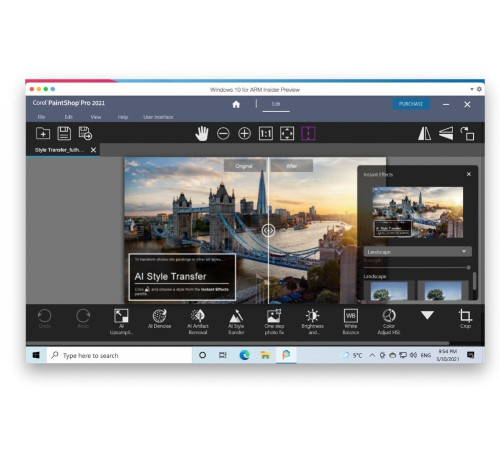
Task: Click the PaintShop Pro taskbar icon
Action: pyautogui.click(x=286, y=355)
